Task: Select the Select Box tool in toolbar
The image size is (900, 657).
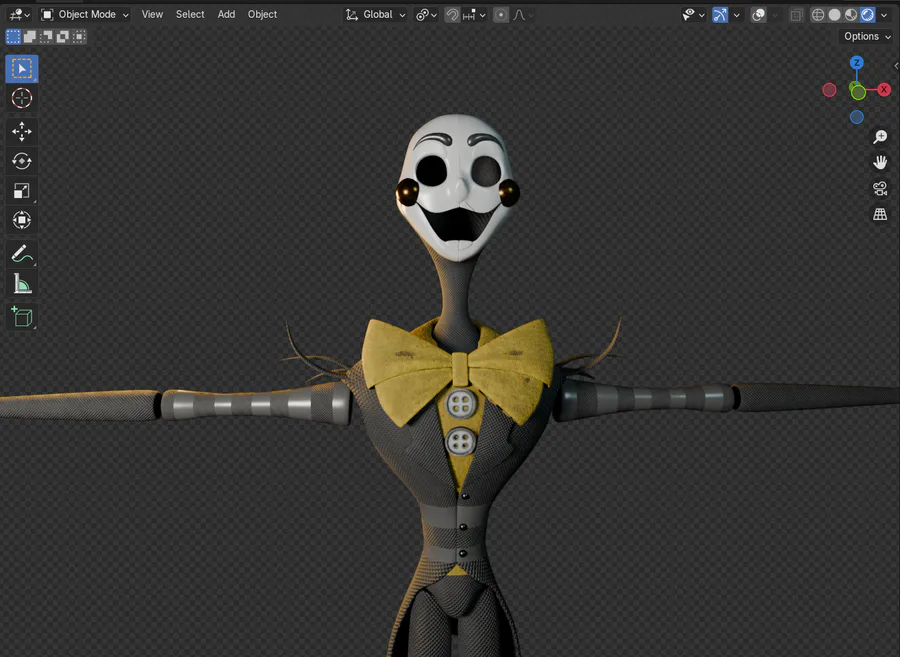Action: point(22,69)
